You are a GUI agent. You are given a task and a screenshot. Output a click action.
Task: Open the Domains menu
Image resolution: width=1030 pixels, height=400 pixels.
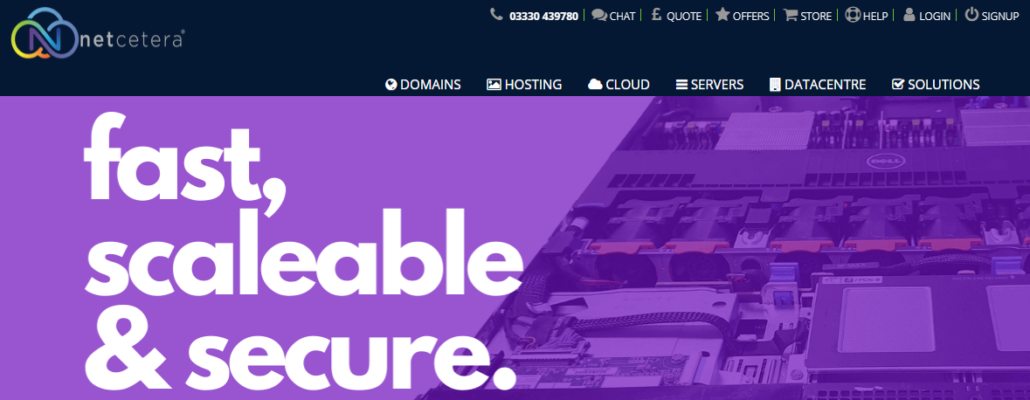(x=423, y=84)
